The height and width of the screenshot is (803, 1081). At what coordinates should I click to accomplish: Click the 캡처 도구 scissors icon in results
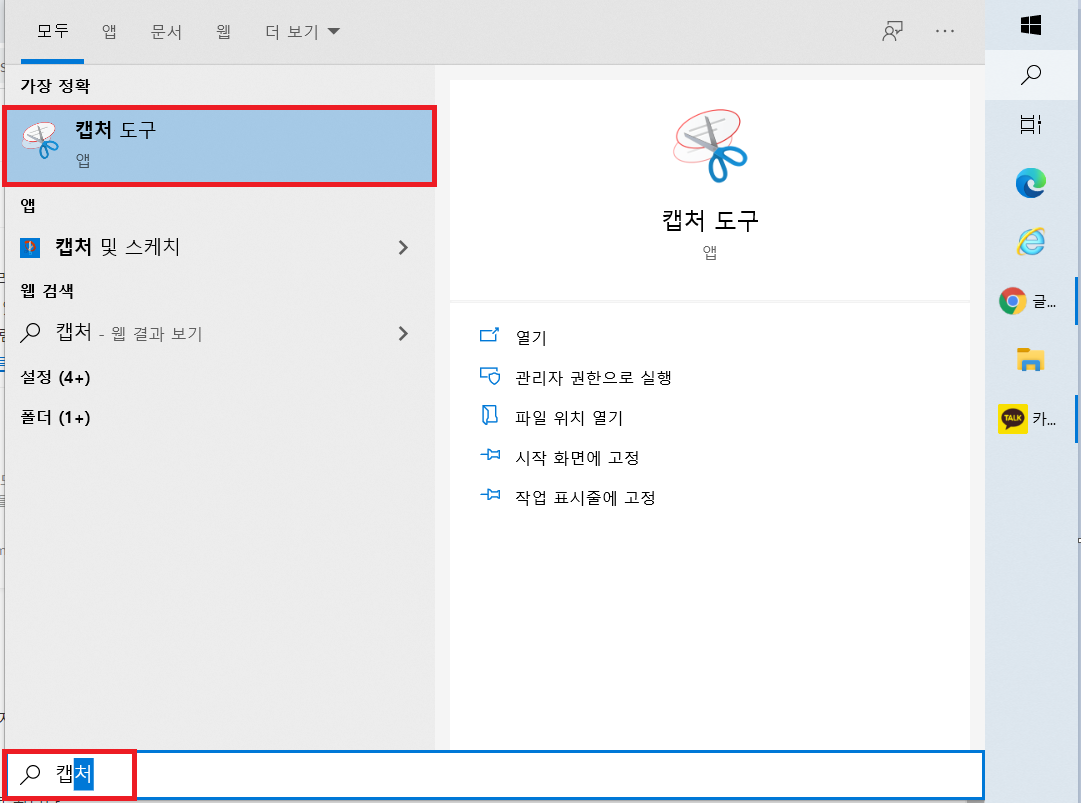(41, 140)
